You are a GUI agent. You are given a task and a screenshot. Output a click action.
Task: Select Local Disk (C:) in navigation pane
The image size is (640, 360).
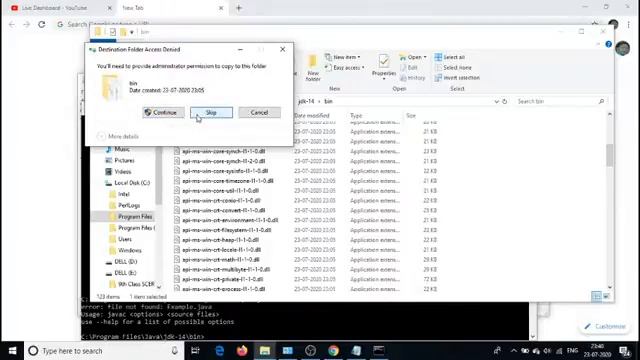click(x=127, y=183)
